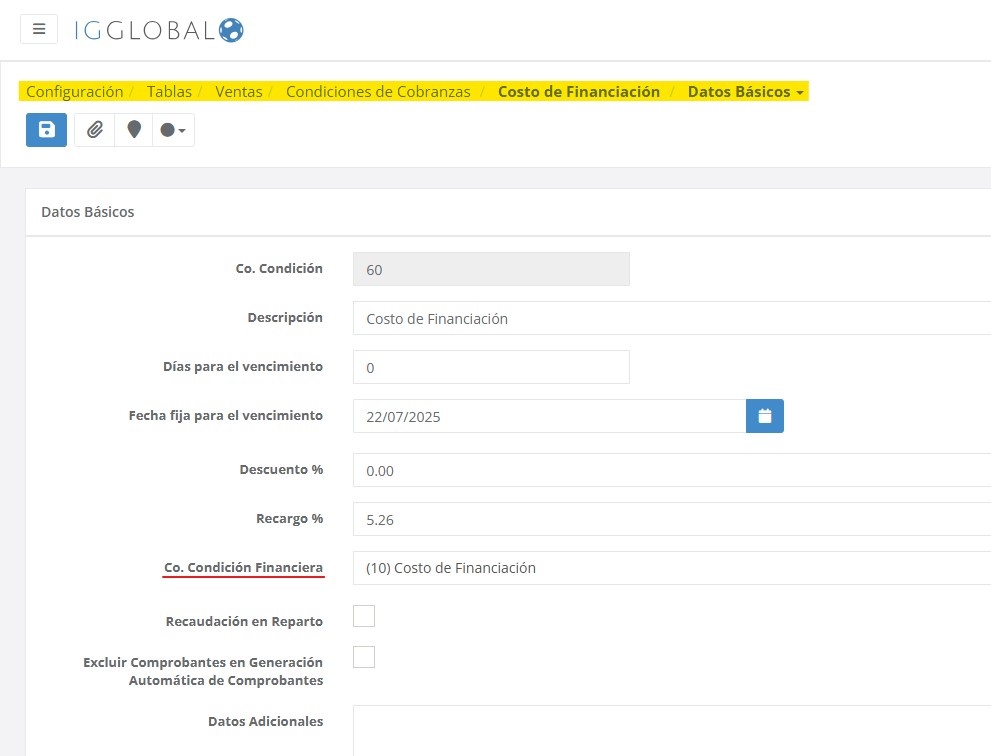Expand the circle status dropdown in the toolbar

(173, 130)
